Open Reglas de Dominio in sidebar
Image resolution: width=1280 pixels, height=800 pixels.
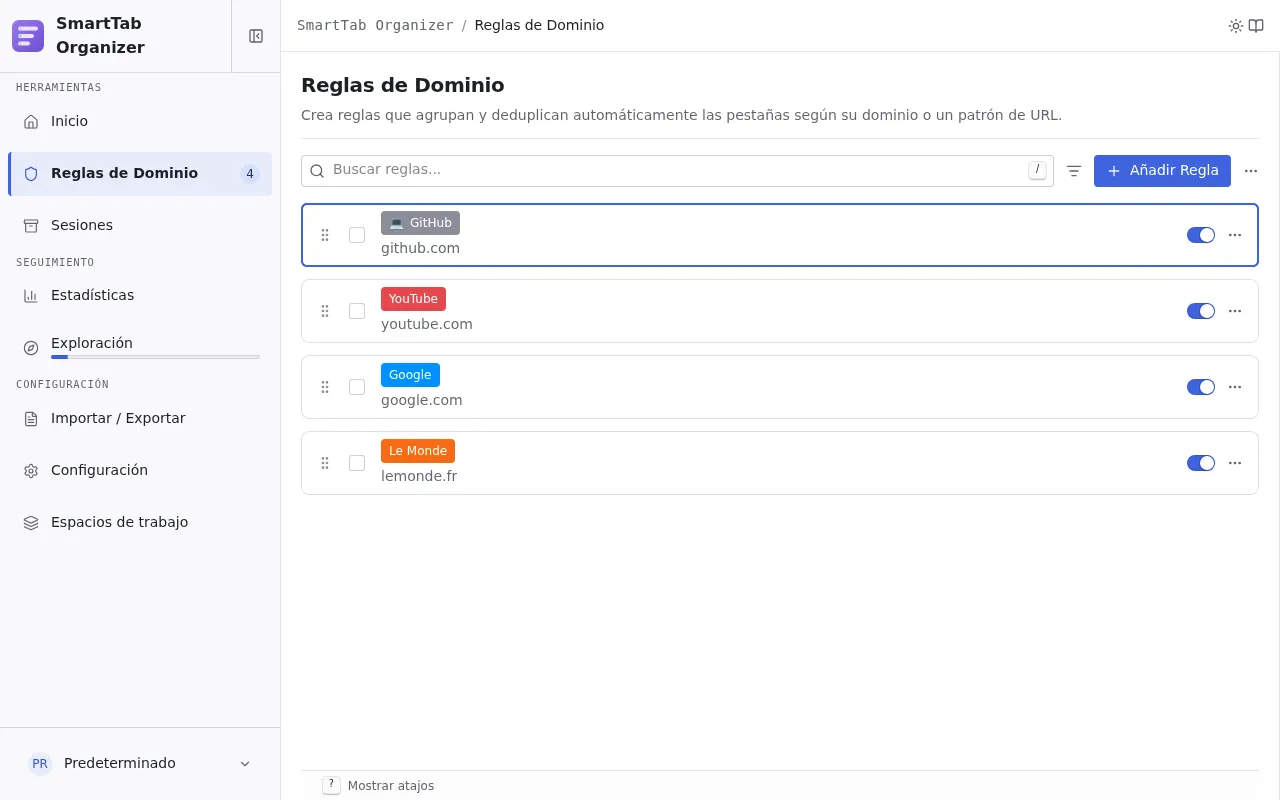point(140,174)
